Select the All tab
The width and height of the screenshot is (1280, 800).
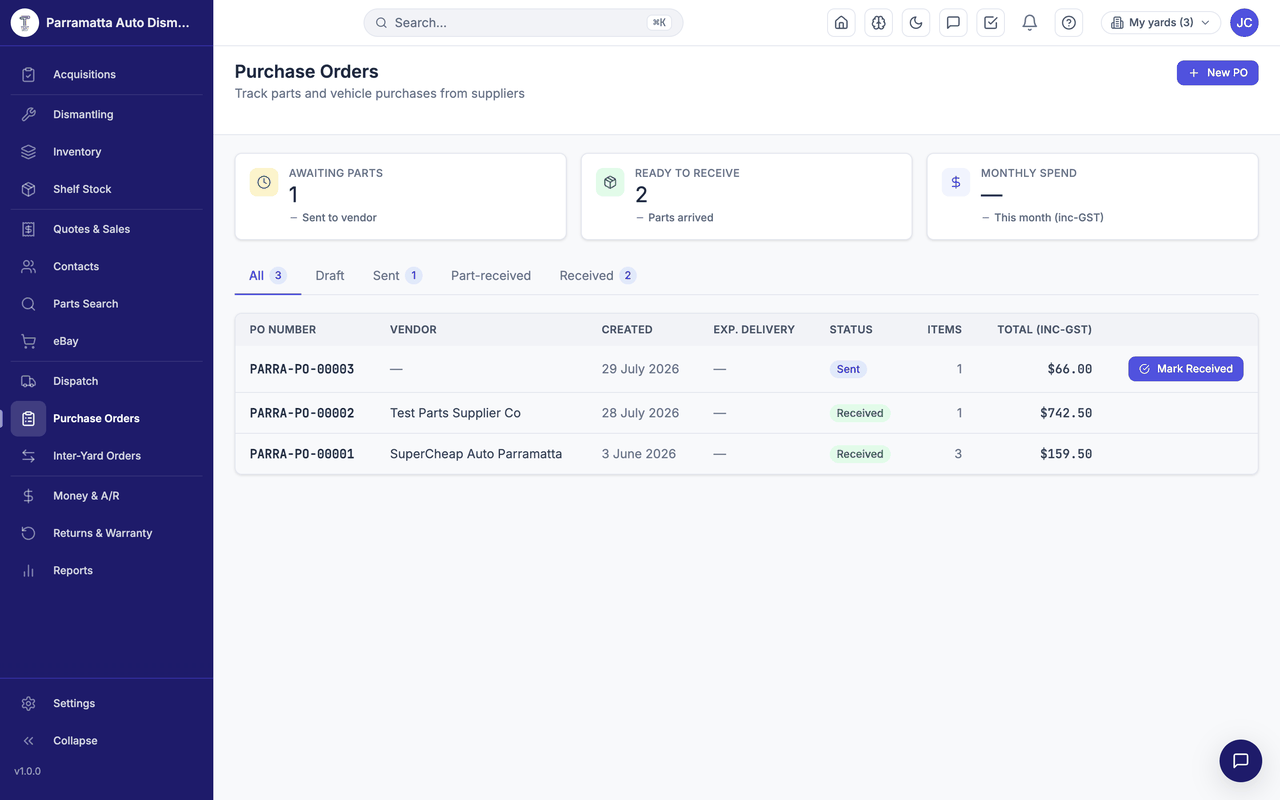267,276
